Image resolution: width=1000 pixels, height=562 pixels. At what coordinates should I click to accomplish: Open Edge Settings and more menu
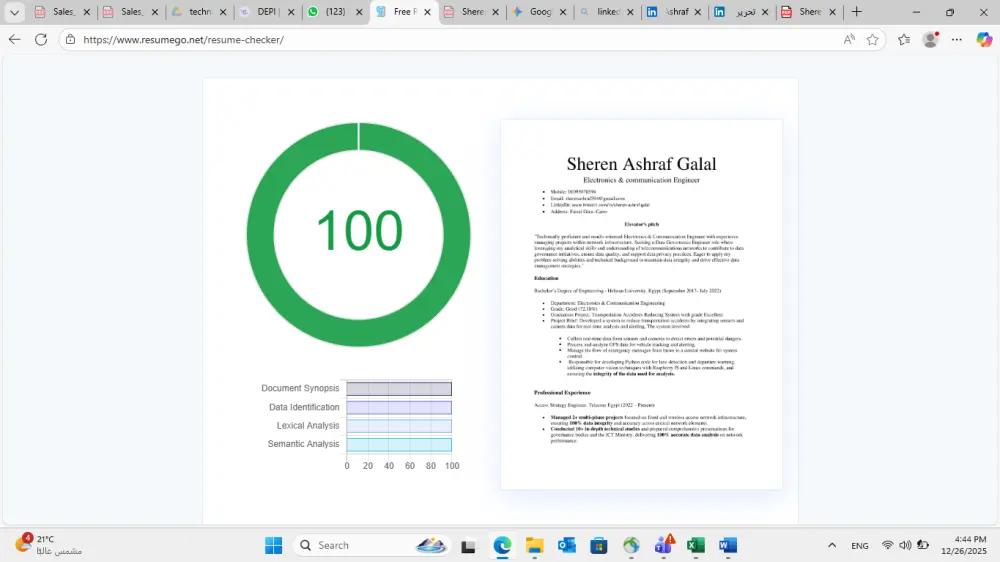pyautogui.click(x=957, y=40)
